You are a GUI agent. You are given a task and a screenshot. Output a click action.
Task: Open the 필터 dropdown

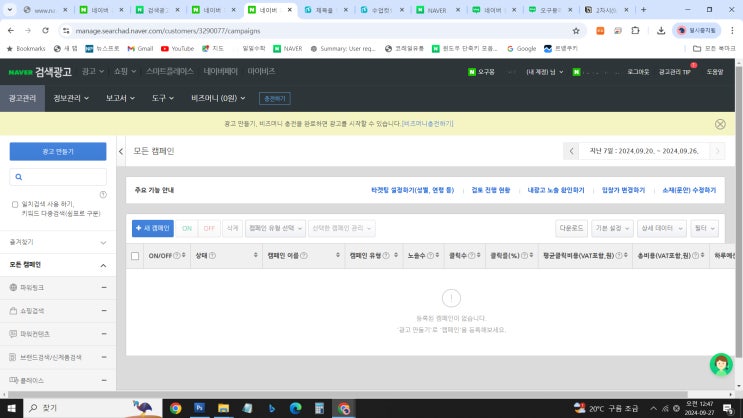[x=705, y=228]
